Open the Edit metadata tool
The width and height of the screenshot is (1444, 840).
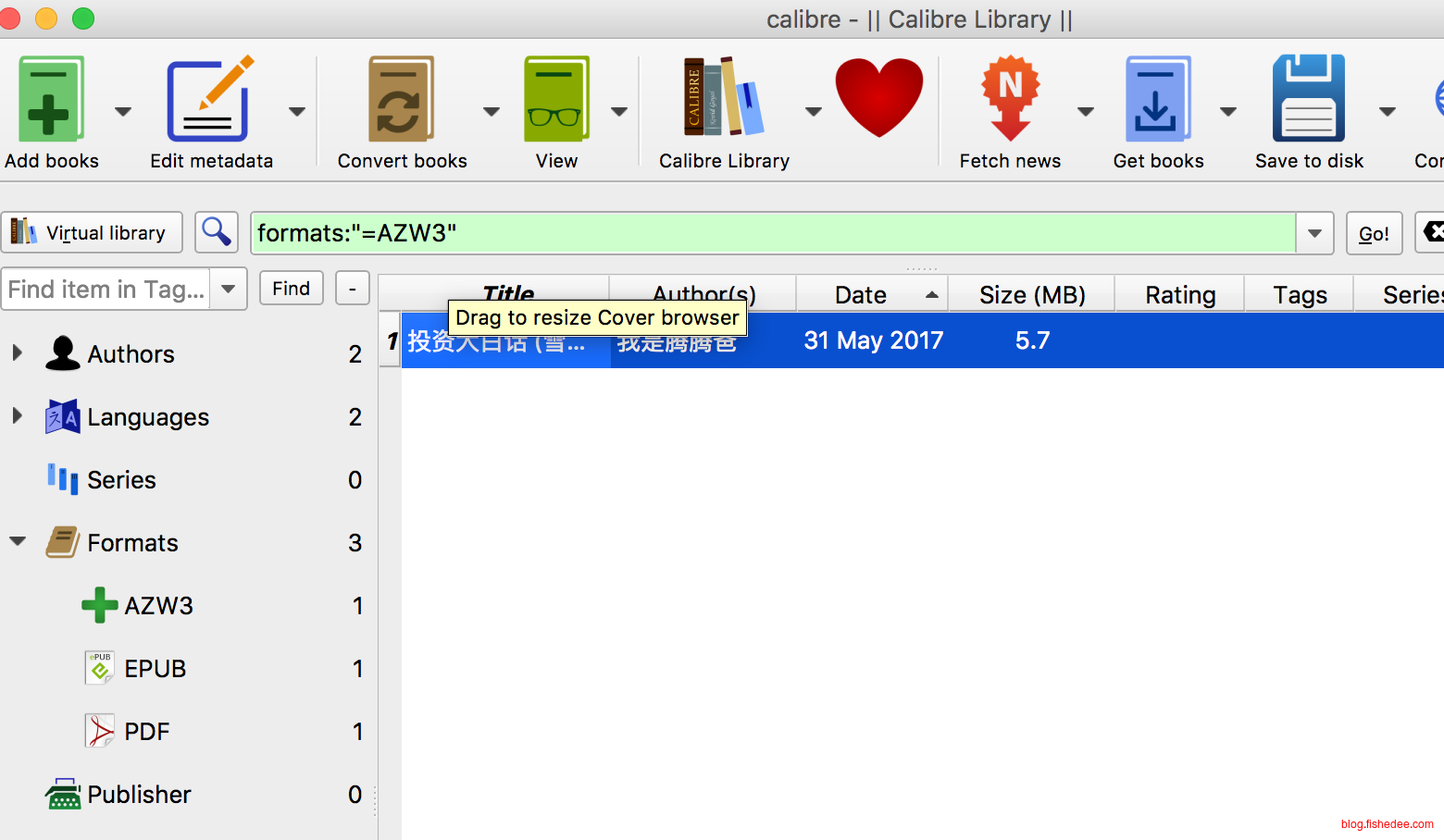[x=209, y=100]
